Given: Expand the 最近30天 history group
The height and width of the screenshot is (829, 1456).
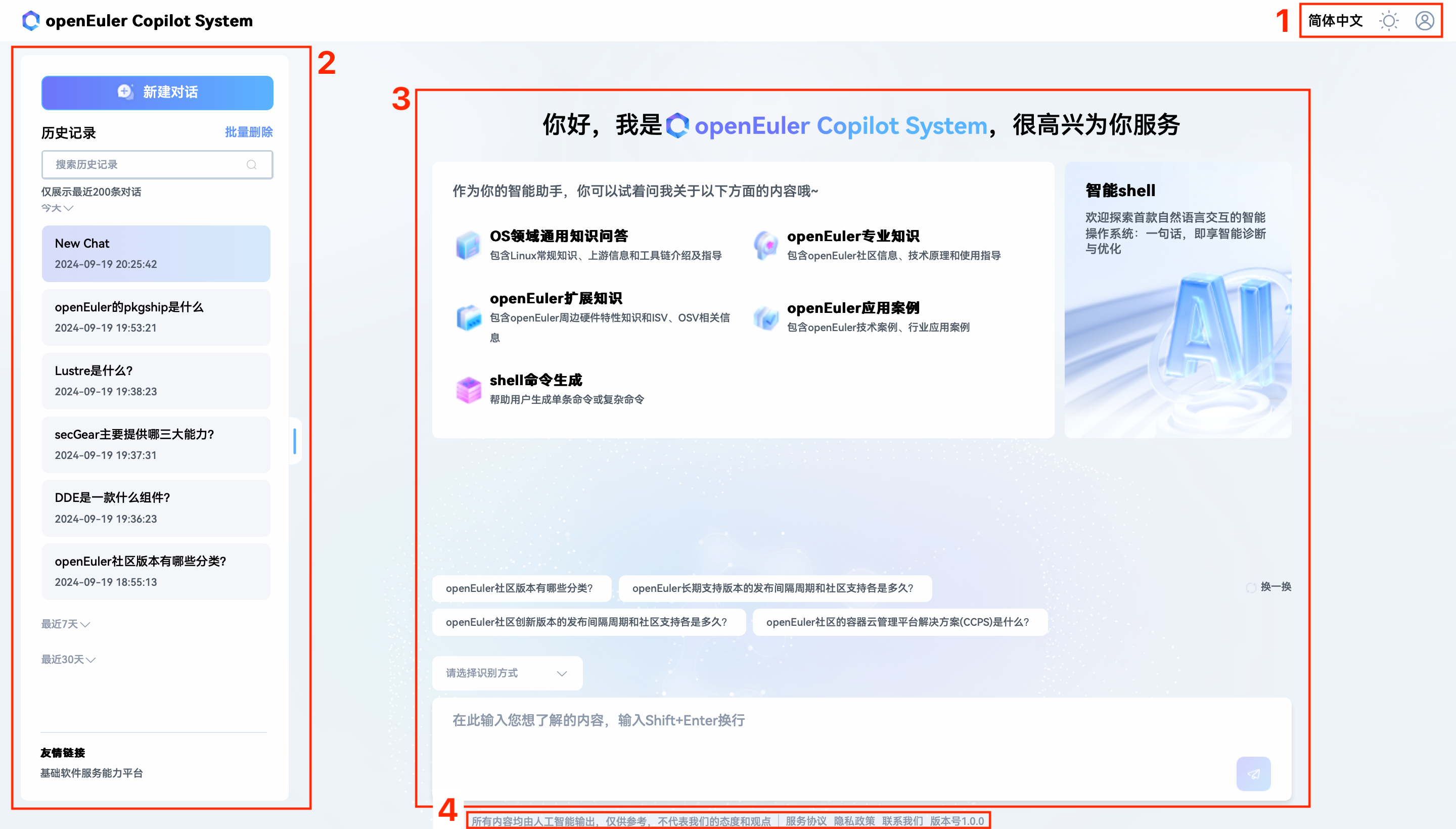Looking at the screenshot, I should point(68,659).
